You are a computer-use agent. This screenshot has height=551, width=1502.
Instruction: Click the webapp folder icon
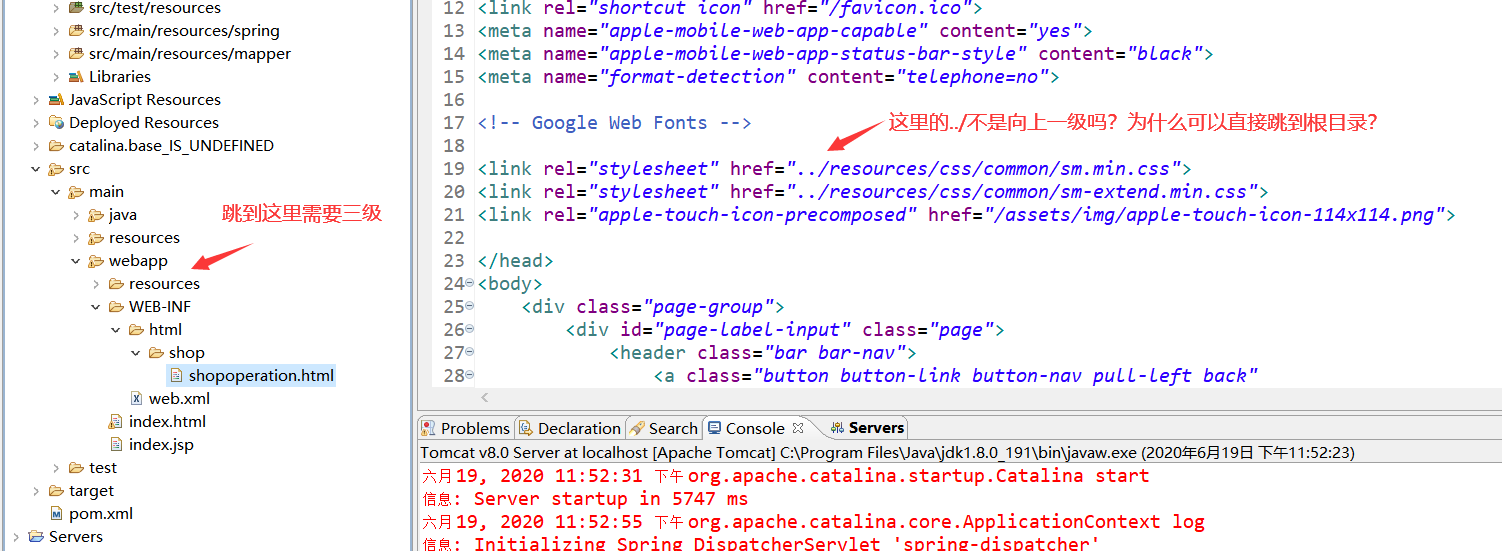point(96,261)
